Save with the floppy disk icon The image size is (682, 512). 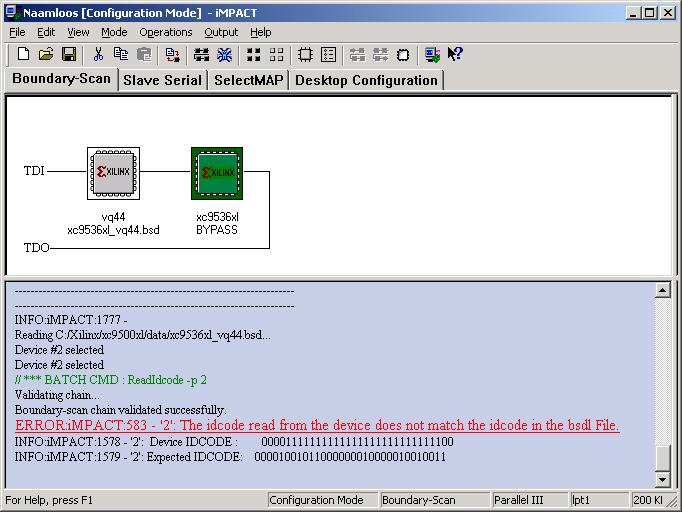pyautogui.click(x=69, y=54)
